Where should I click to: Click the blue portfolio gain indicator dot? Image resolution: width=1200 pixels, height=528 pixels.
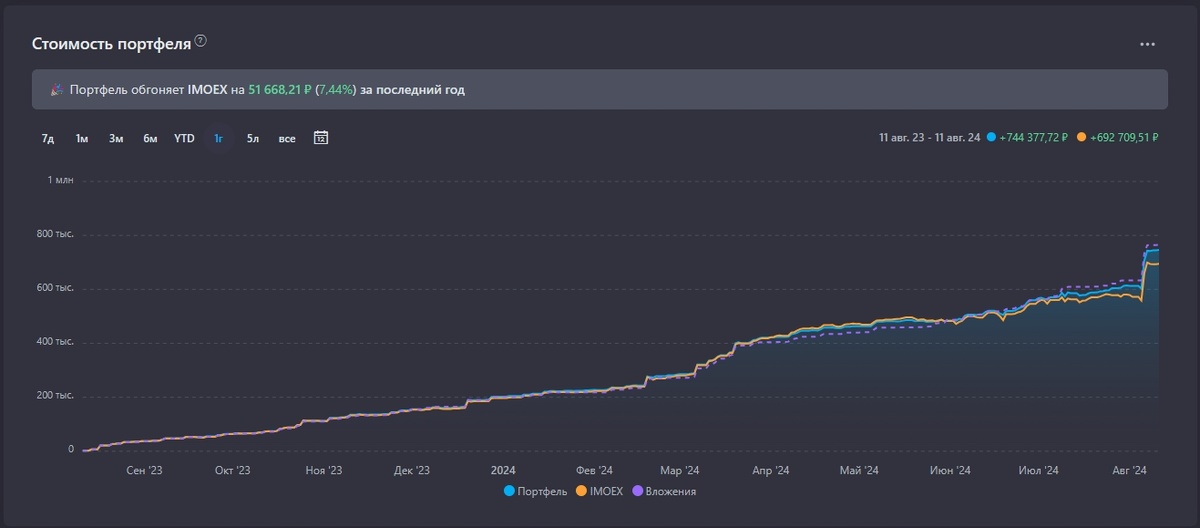coord(991,138)
